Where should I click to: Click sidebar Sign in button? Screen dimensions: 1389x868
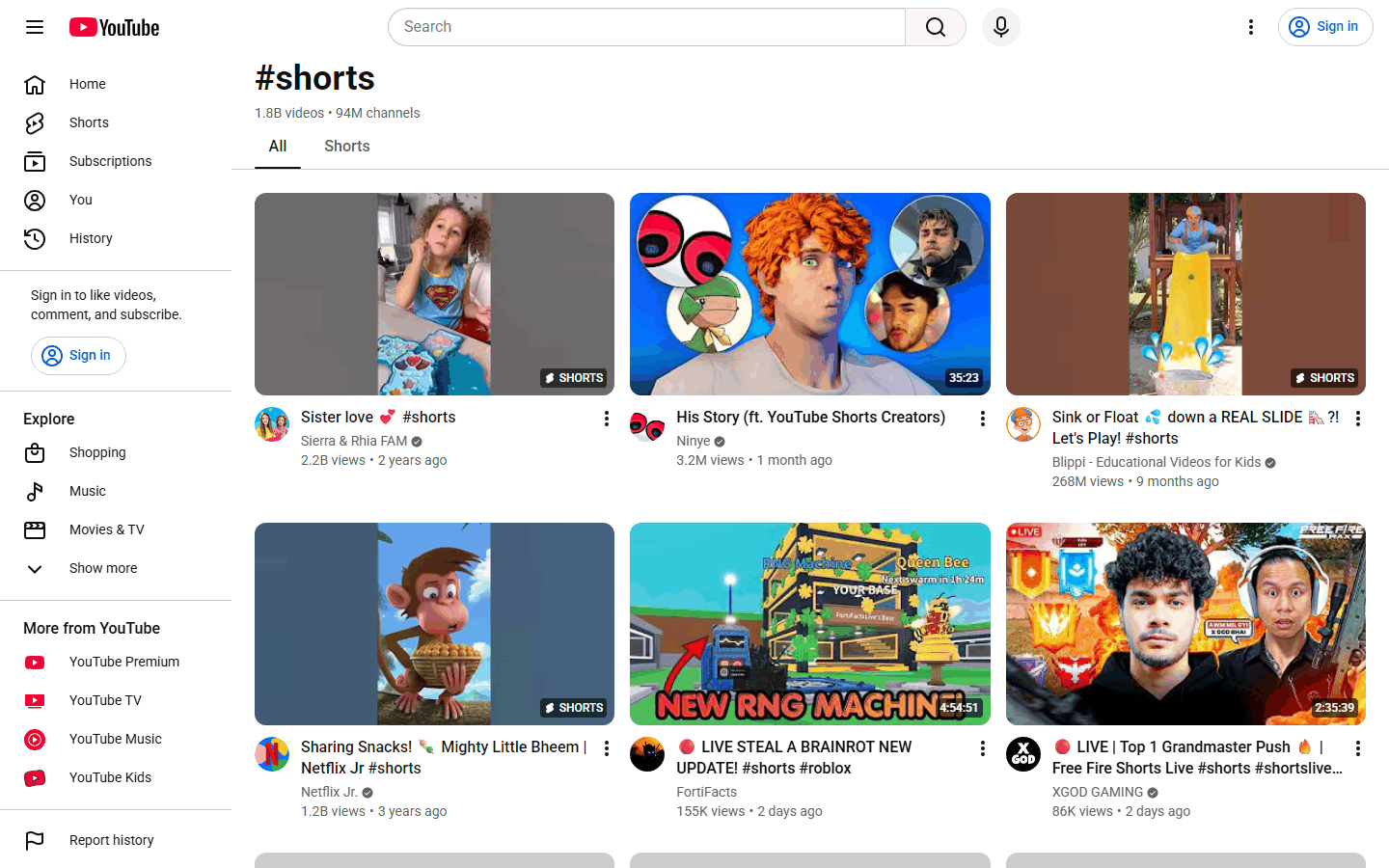pyautogui.click(x=78, y=356)
